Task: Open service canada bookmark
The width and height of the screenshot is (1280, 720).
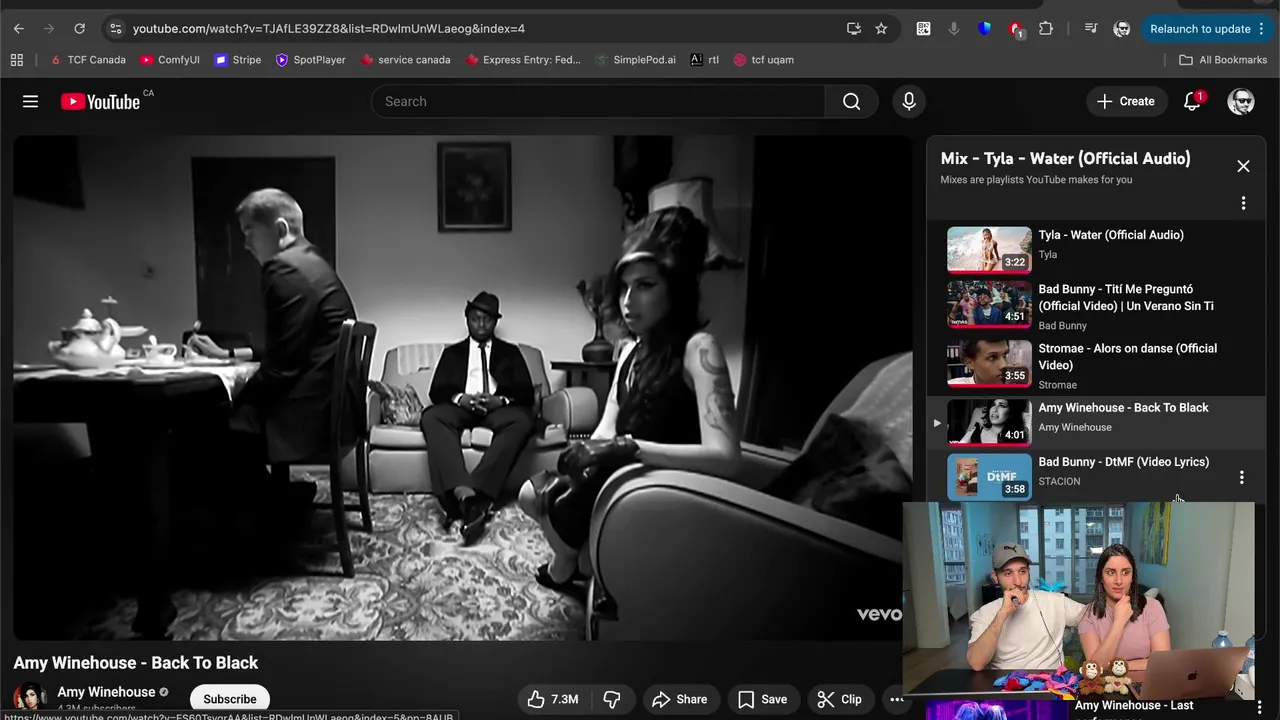Action: tap(405, 60)
